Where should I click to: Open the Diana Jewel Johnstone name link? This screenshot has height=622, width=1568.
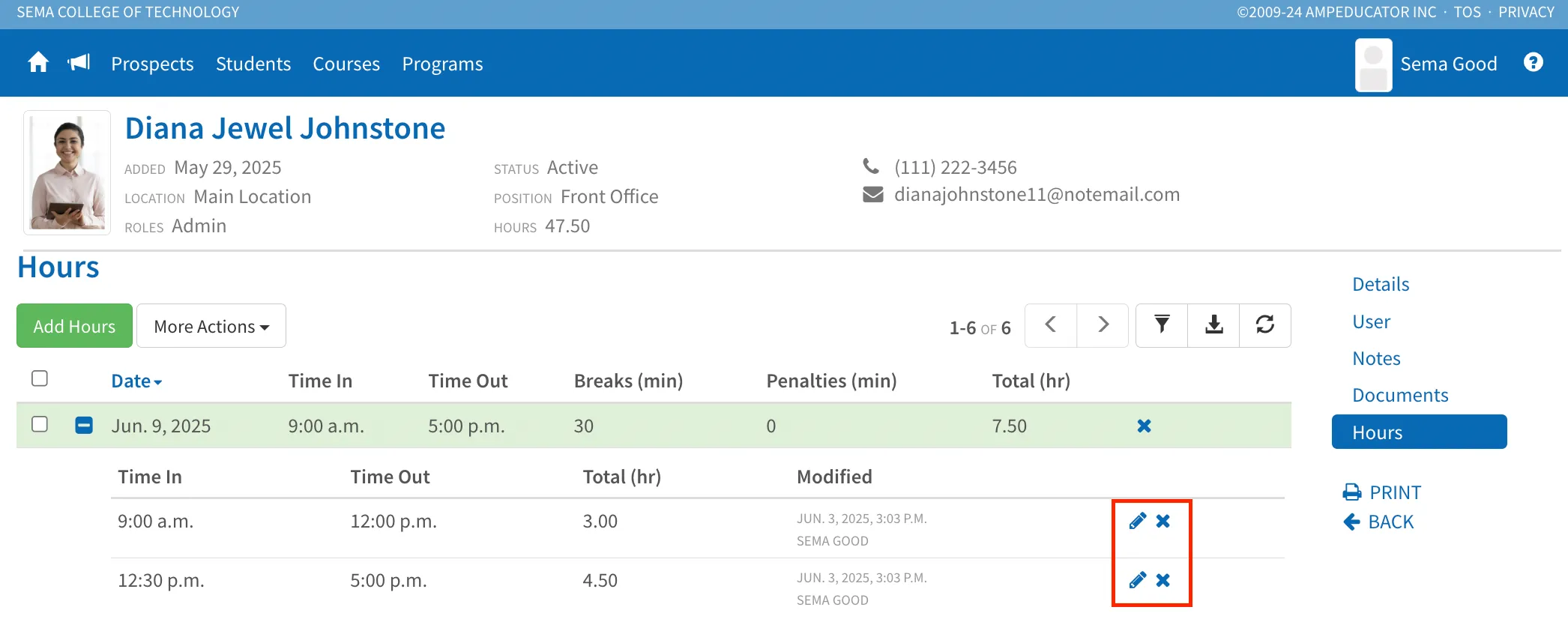[x=285, y=128]
